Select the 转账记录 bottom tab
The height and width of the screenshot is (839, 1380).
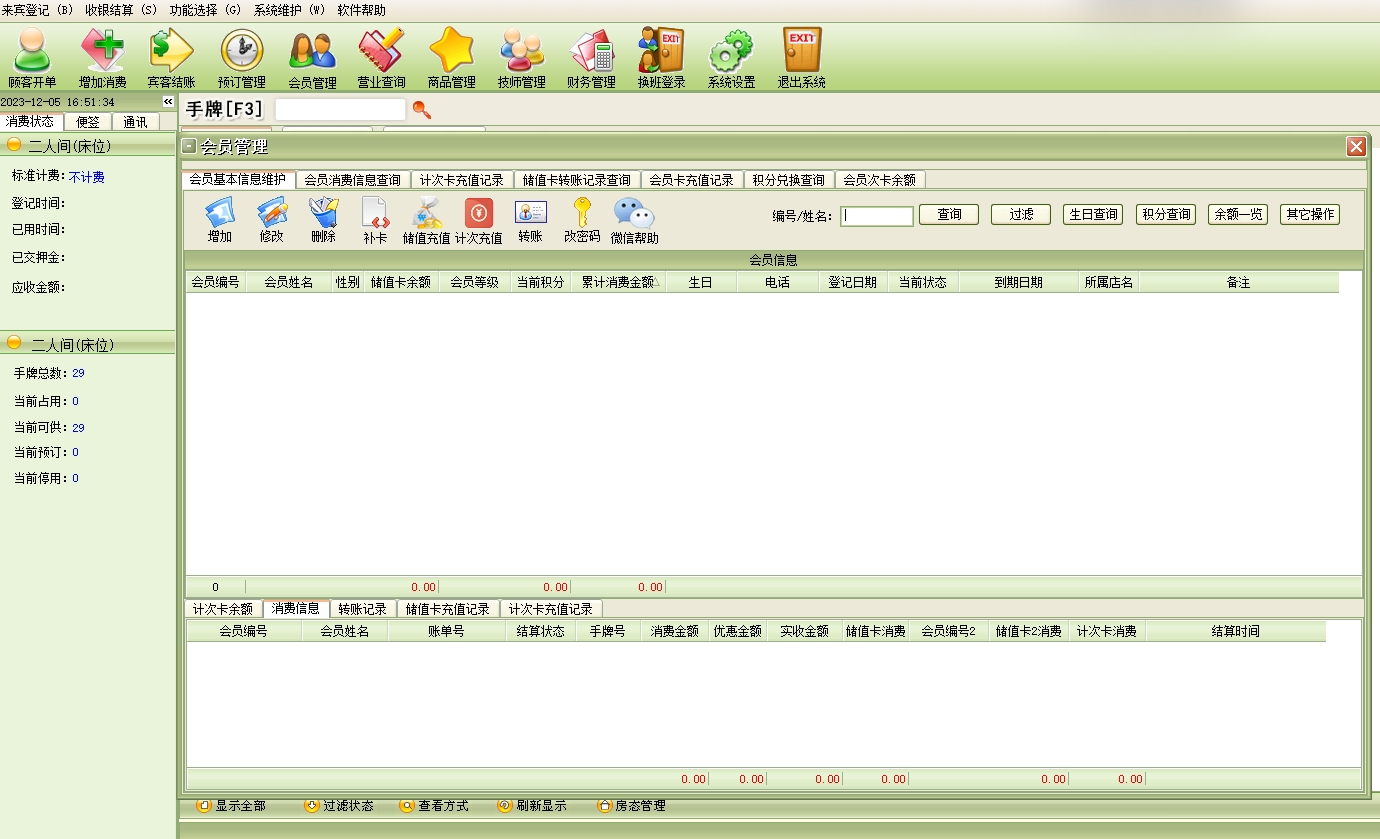tap(362, 609)
